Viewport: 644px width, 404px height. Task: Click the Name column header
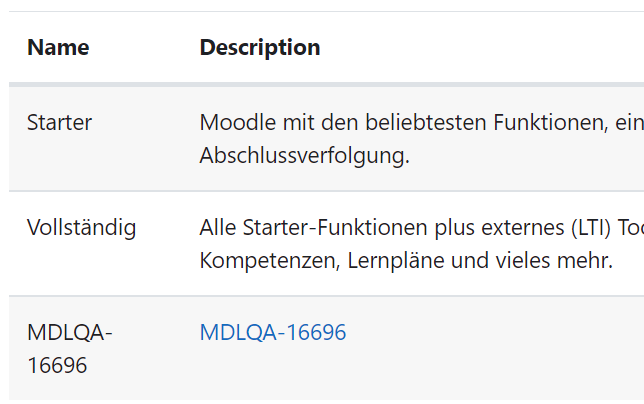[58, 47]
